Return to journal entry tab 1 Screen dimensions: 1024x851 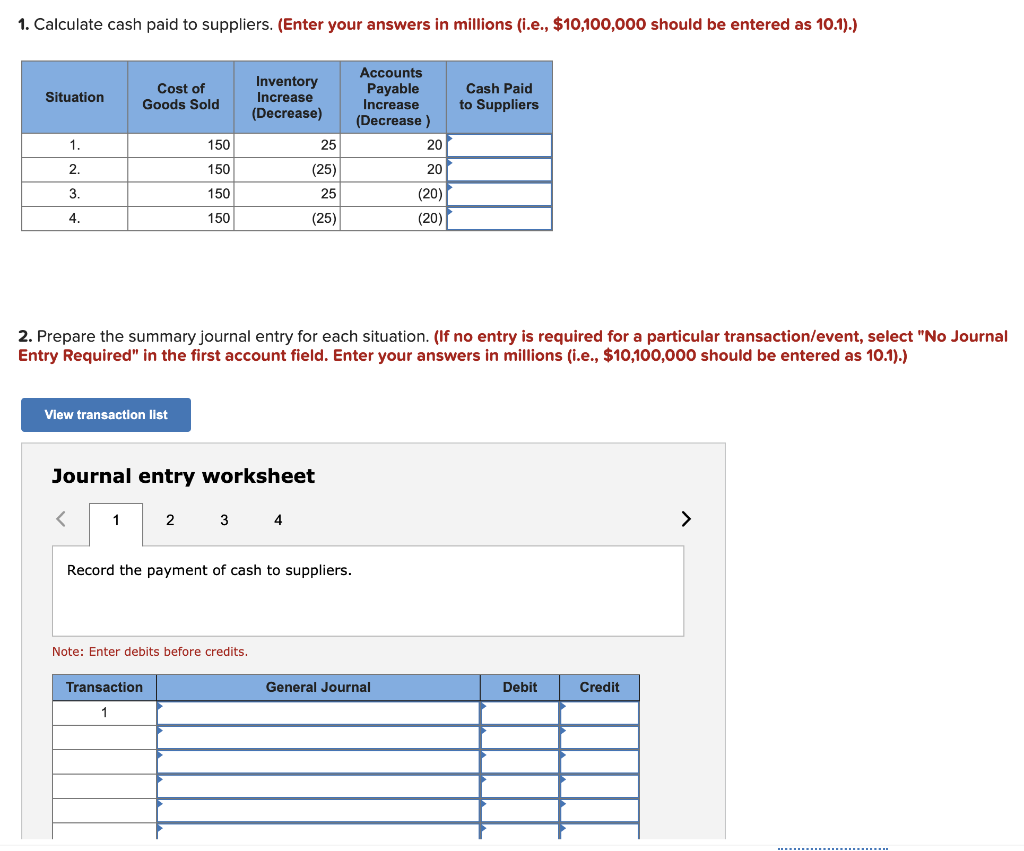click(x=116, y=520)
